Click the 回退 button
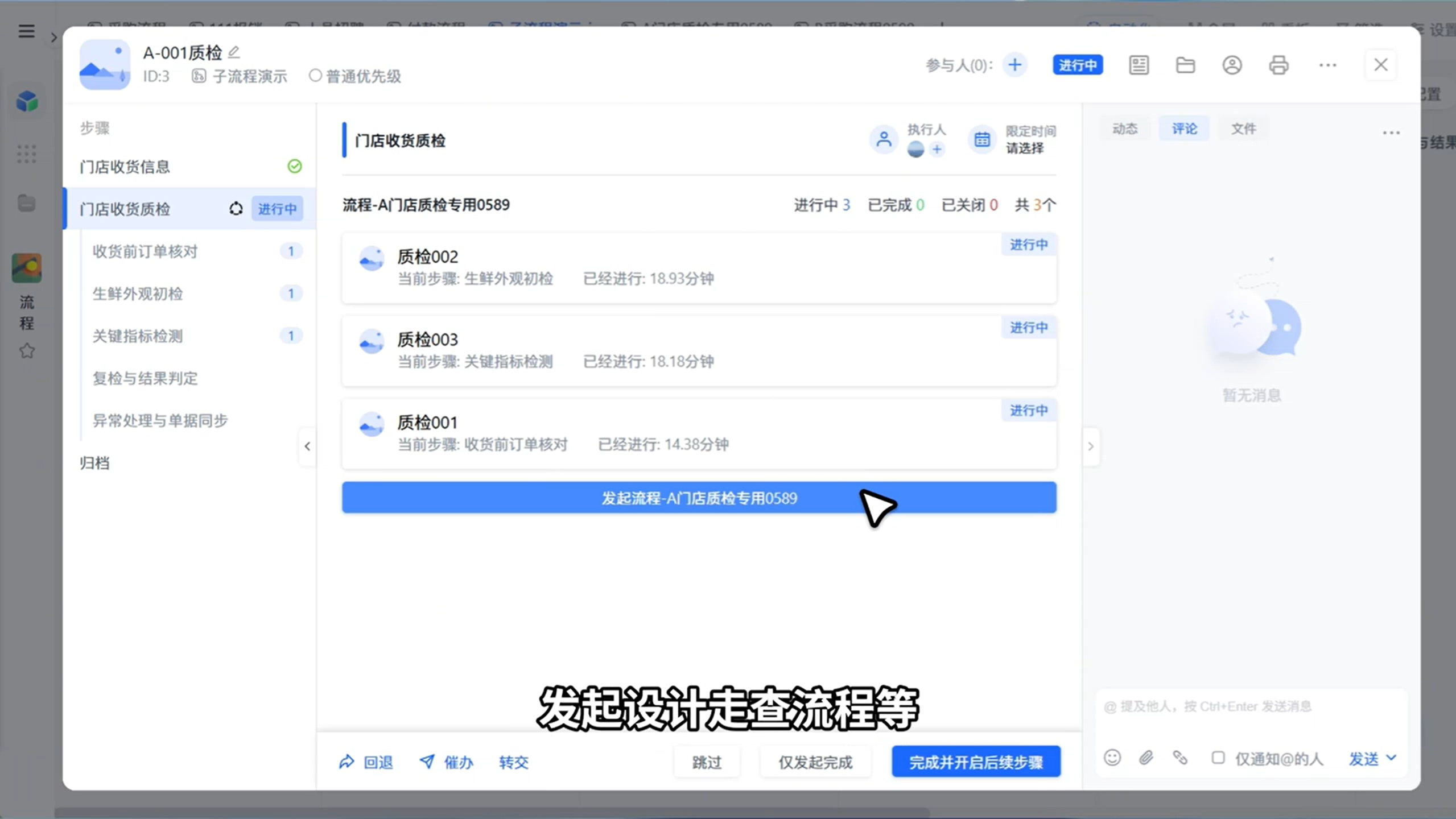Screen dimensions: 1456x819 [x=366, y=762]
